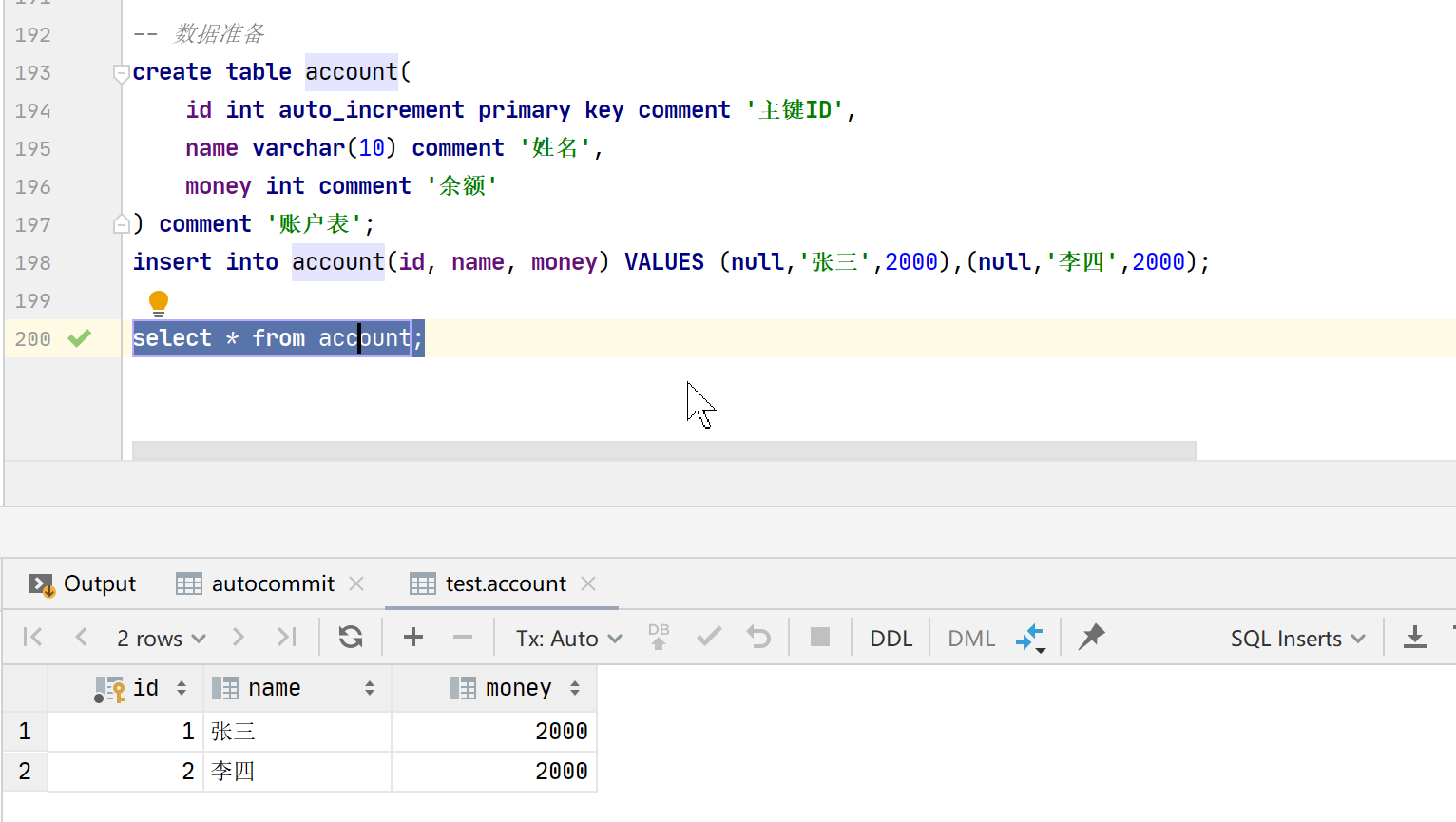
Task: Click the reload page refresh icon
Action: coord(351,637)
